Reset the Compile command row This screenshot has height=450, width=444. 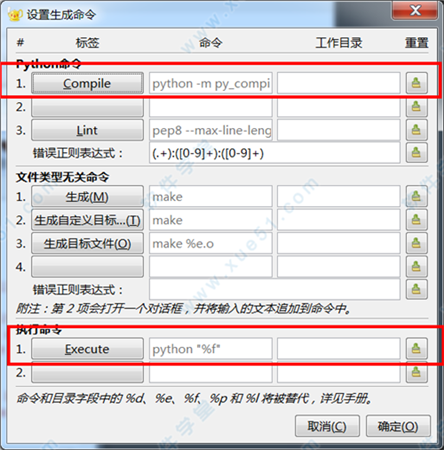[416, 83]
